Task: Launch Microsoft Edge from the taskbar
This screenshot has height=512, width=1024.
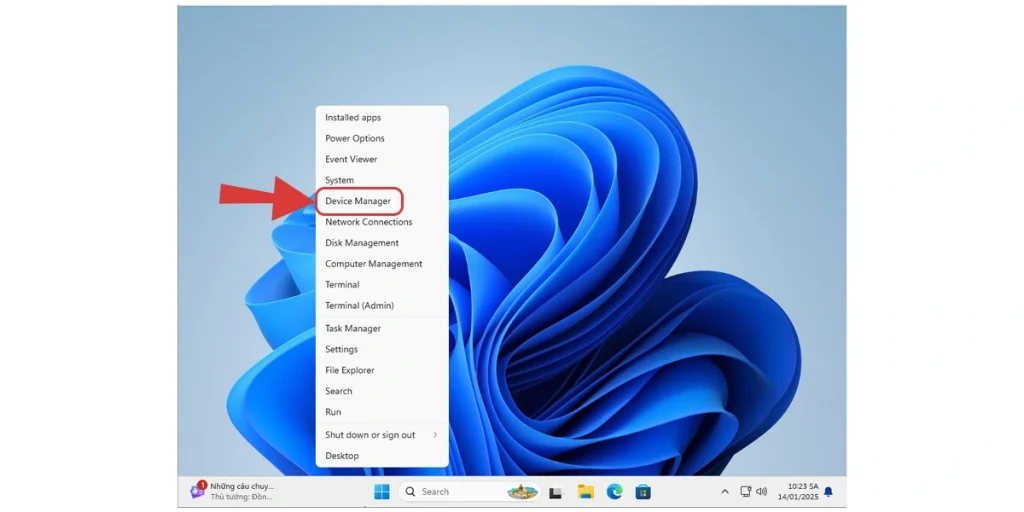Action: point(614,492)
